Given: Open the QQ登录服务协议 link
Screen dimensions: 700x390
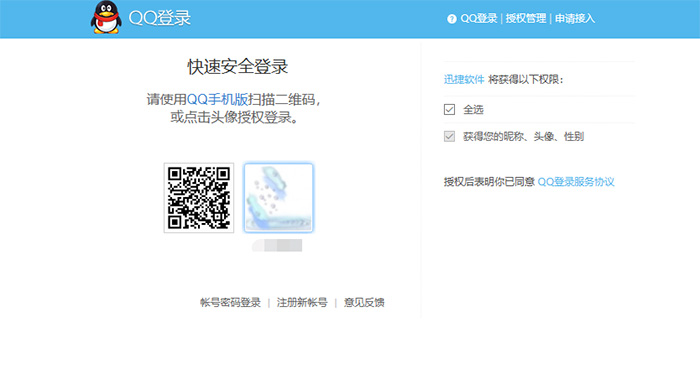Looking at the screenshot, I should 576,182.
